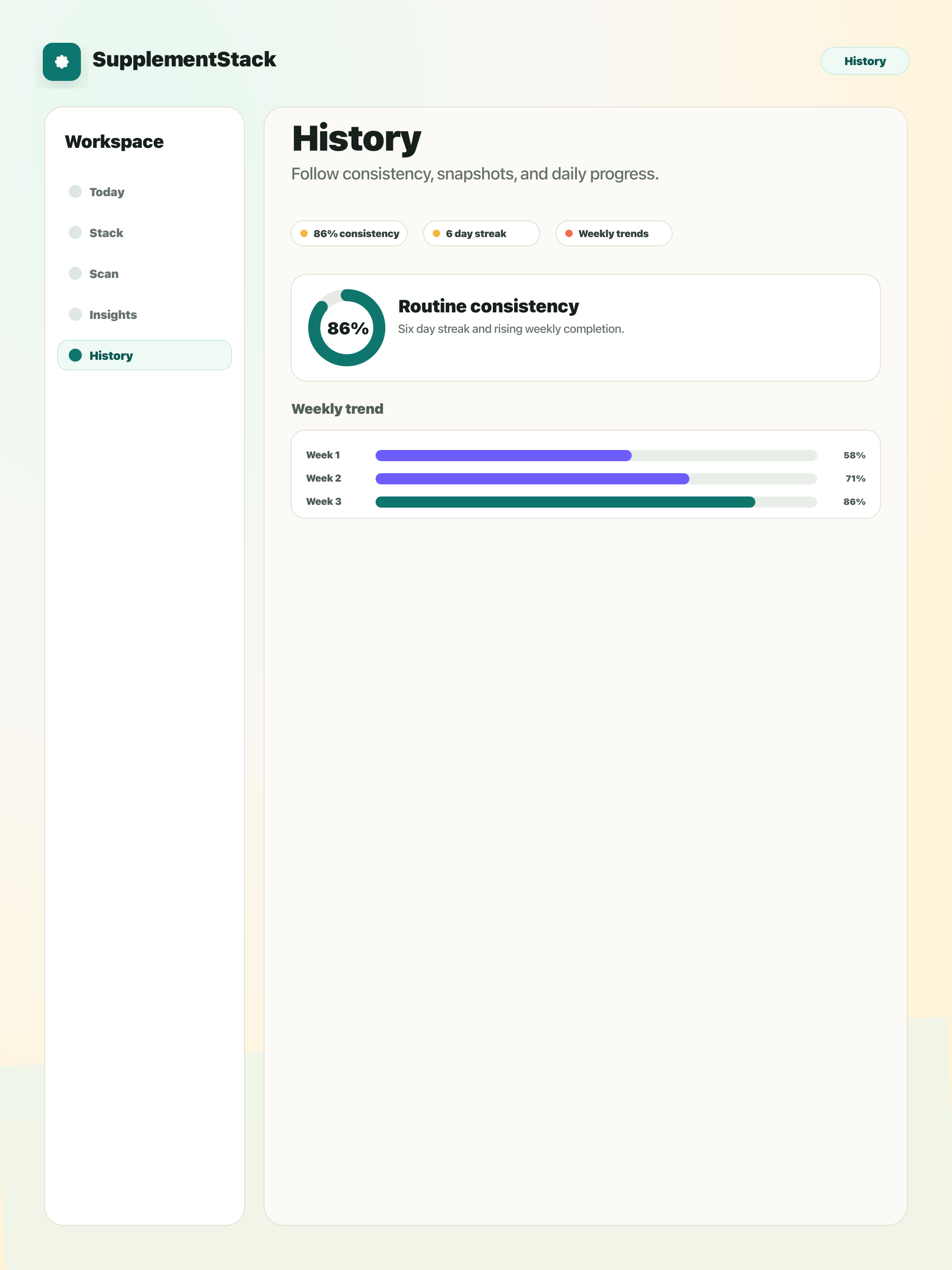
Task: Click the 86% value for Week 3
Action: (854, 502)
